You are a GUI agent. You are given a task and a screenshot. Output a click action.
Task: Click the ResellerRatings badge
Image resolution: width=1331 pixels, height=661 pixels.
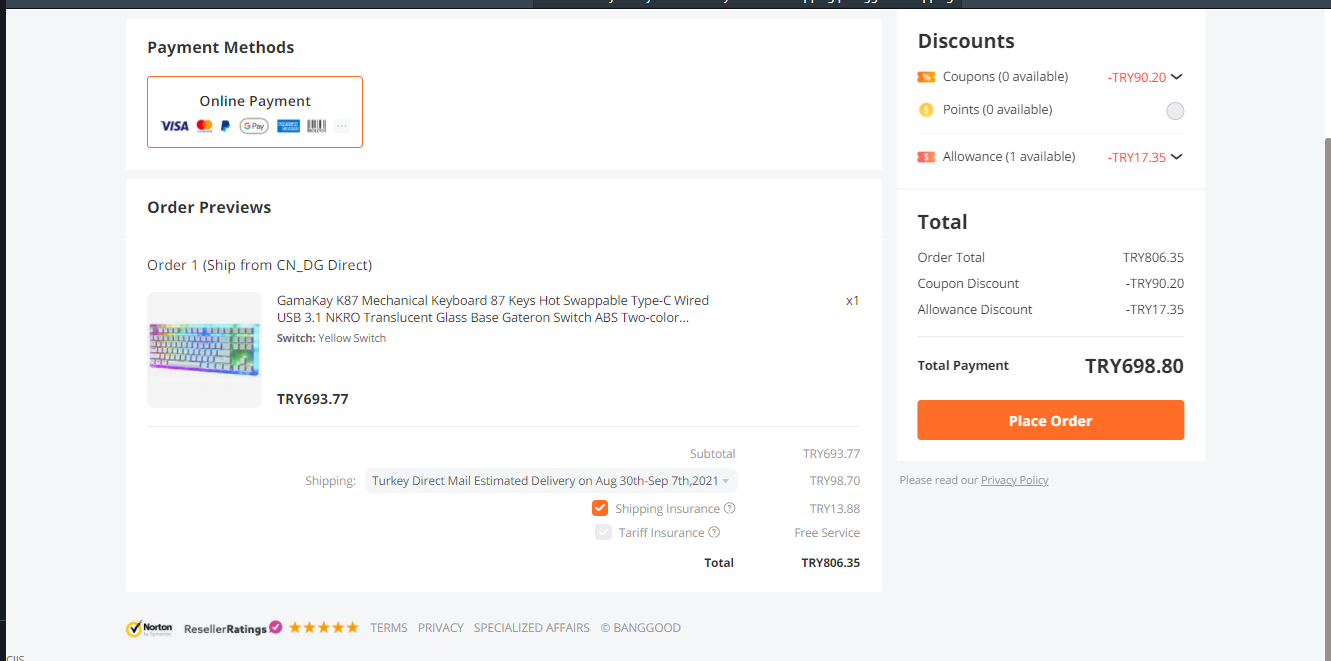pos(233,628)
